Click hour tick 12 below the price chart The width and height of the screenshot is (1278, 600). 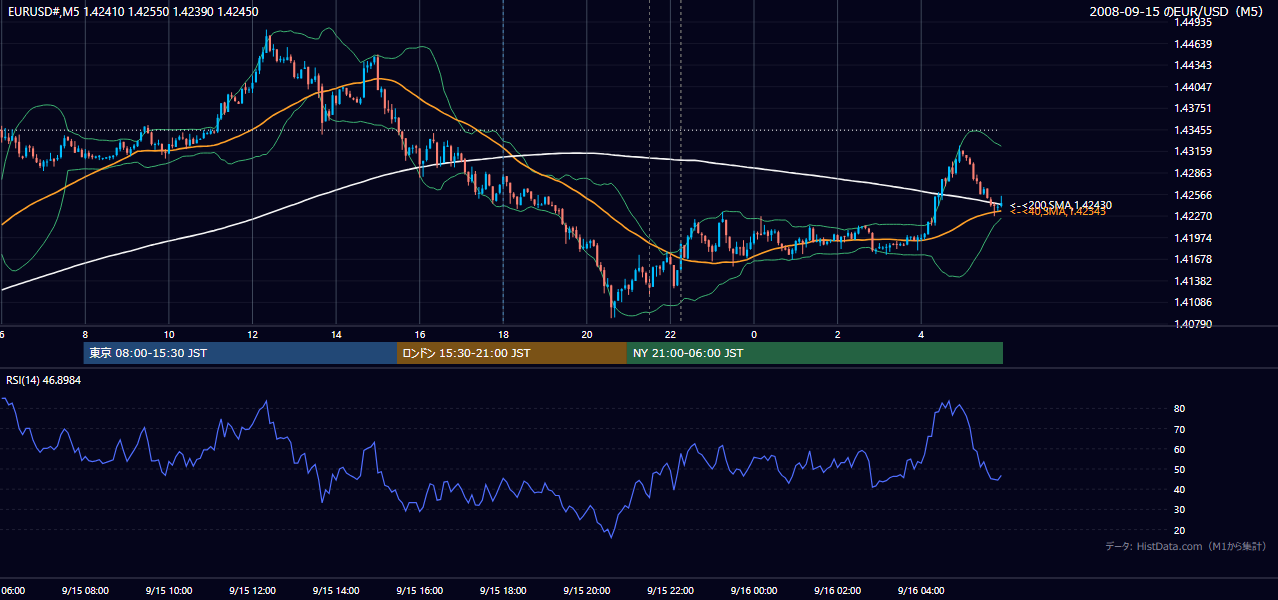click(x=252, y=335)
